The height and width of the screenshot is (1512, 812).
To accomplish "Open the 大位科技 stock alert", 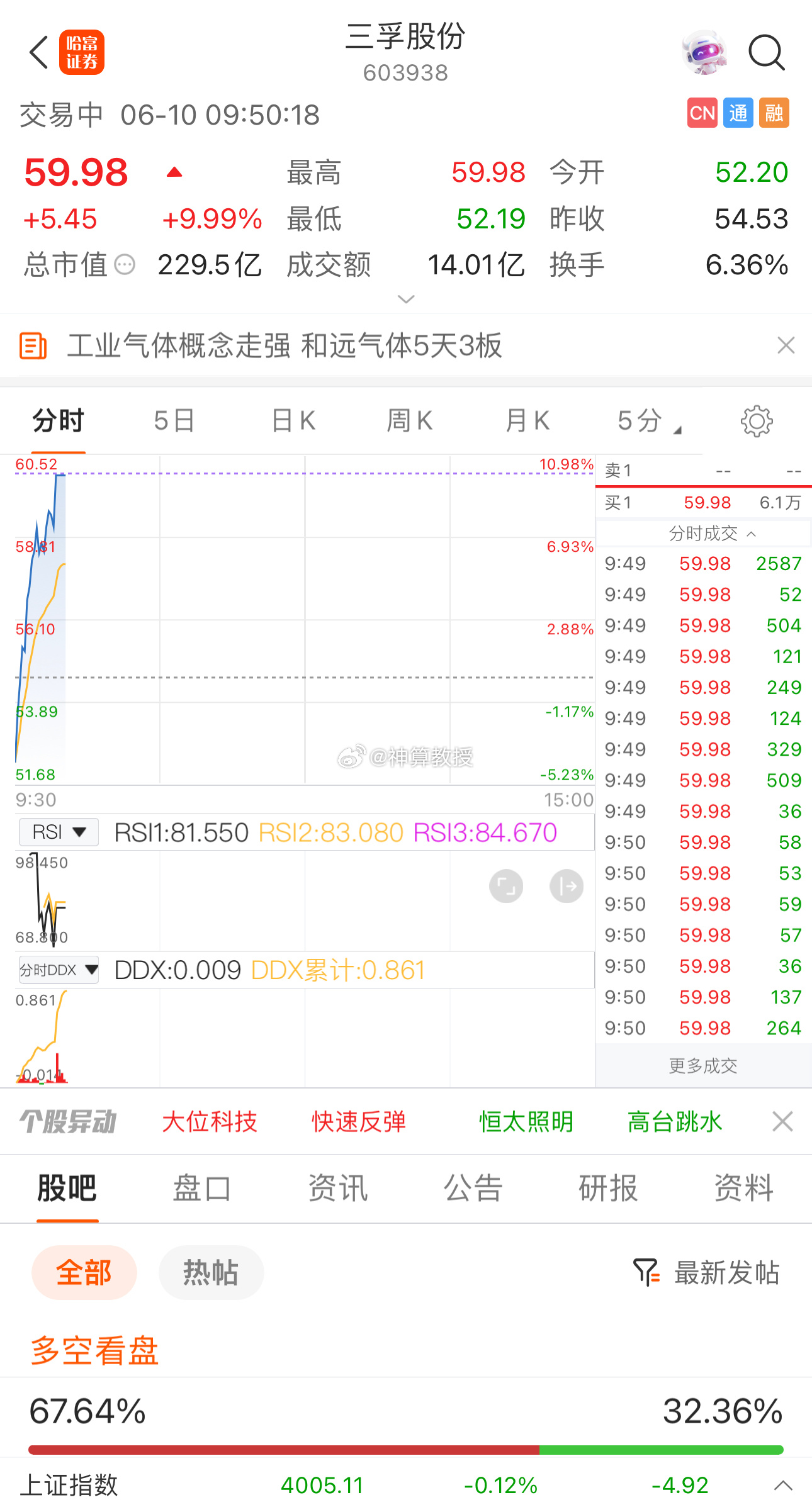I will (x=210, y=1121).
